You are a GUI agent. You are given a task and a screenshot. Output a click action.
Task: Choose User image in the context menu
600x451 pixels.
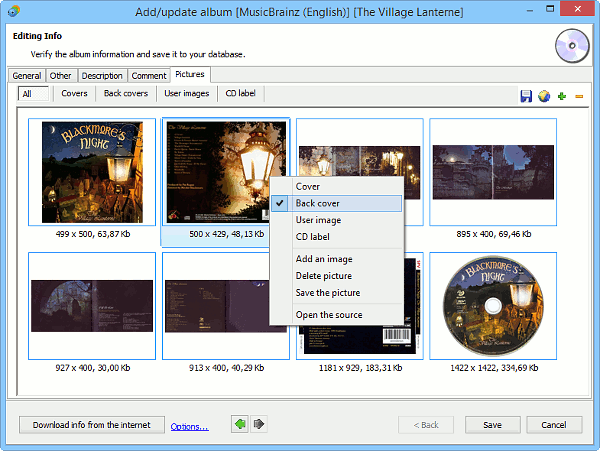pos(337,220)
